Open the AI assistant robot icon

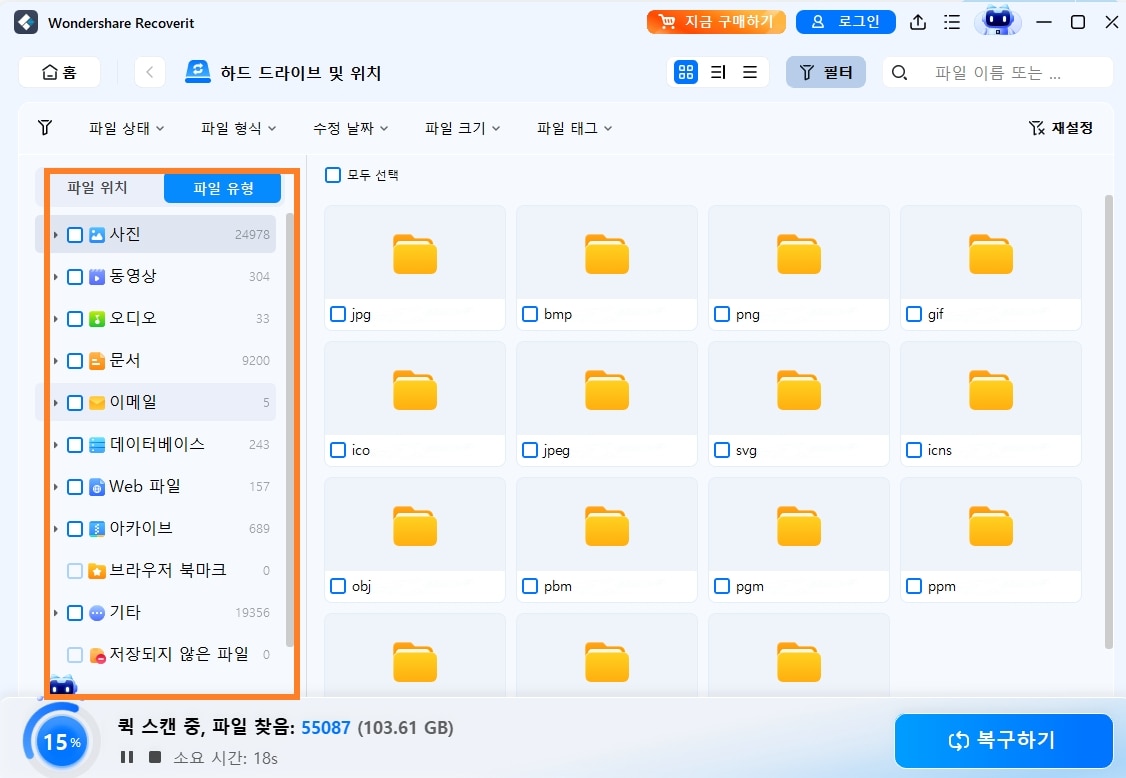pos(997,21)
